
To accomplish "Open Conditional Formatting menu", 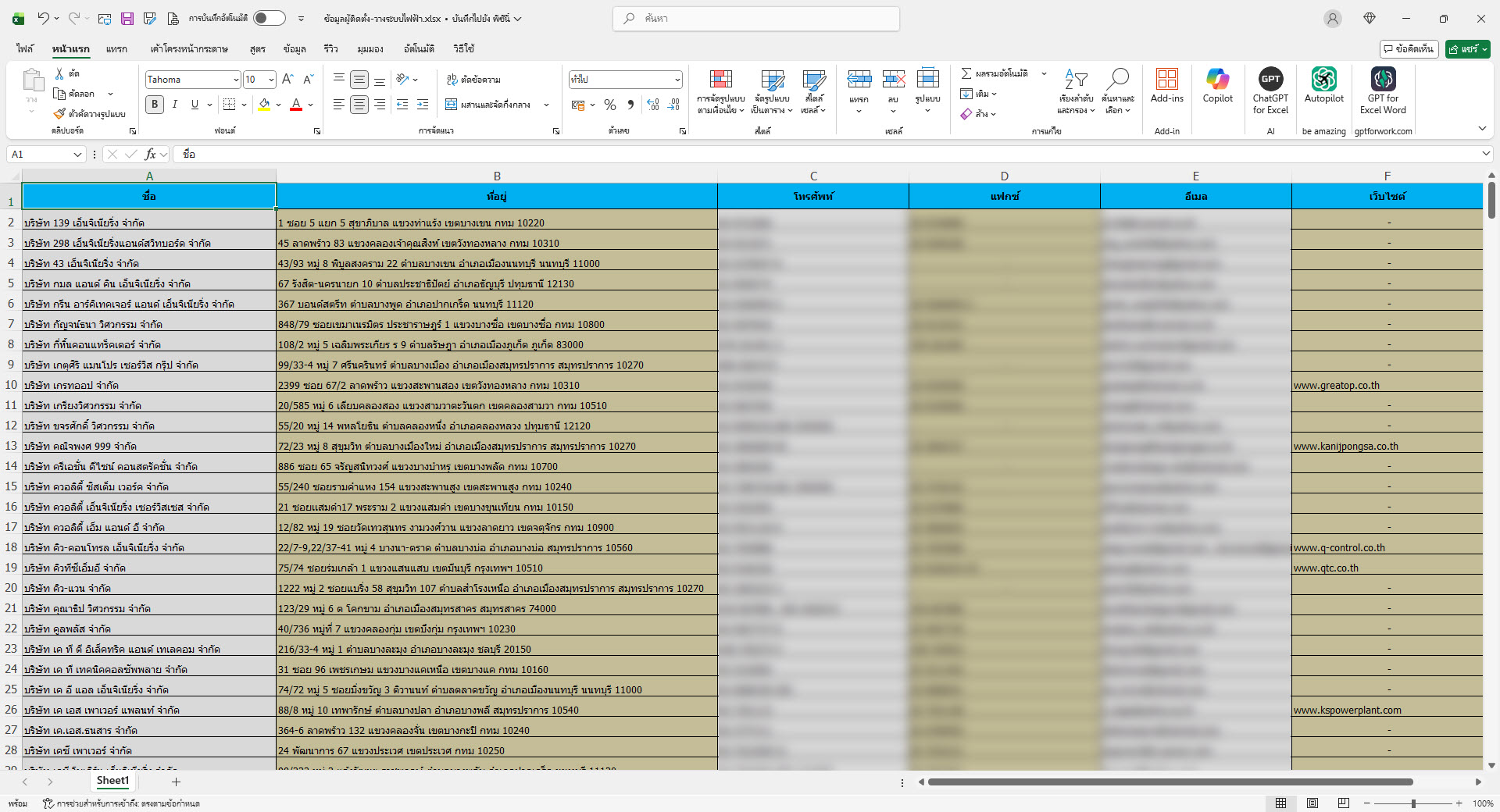I will pos(720,91).
